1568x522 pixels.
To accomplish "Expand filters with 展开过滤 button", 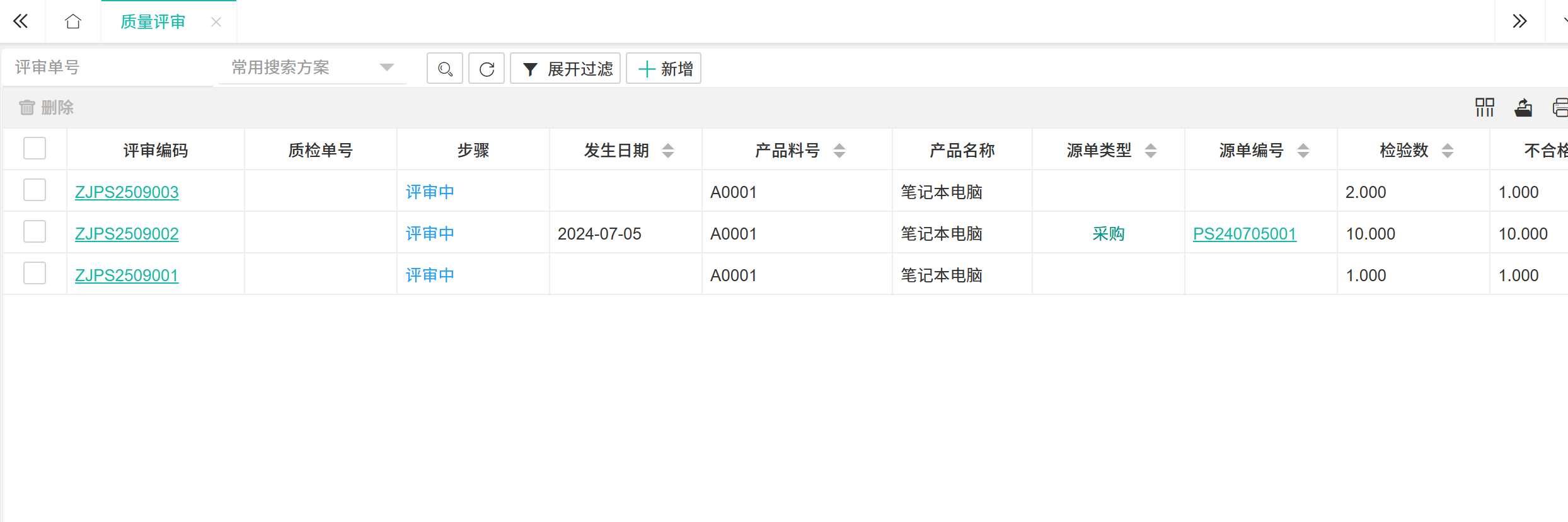I will pyautogui.click(x=565, y=69).
